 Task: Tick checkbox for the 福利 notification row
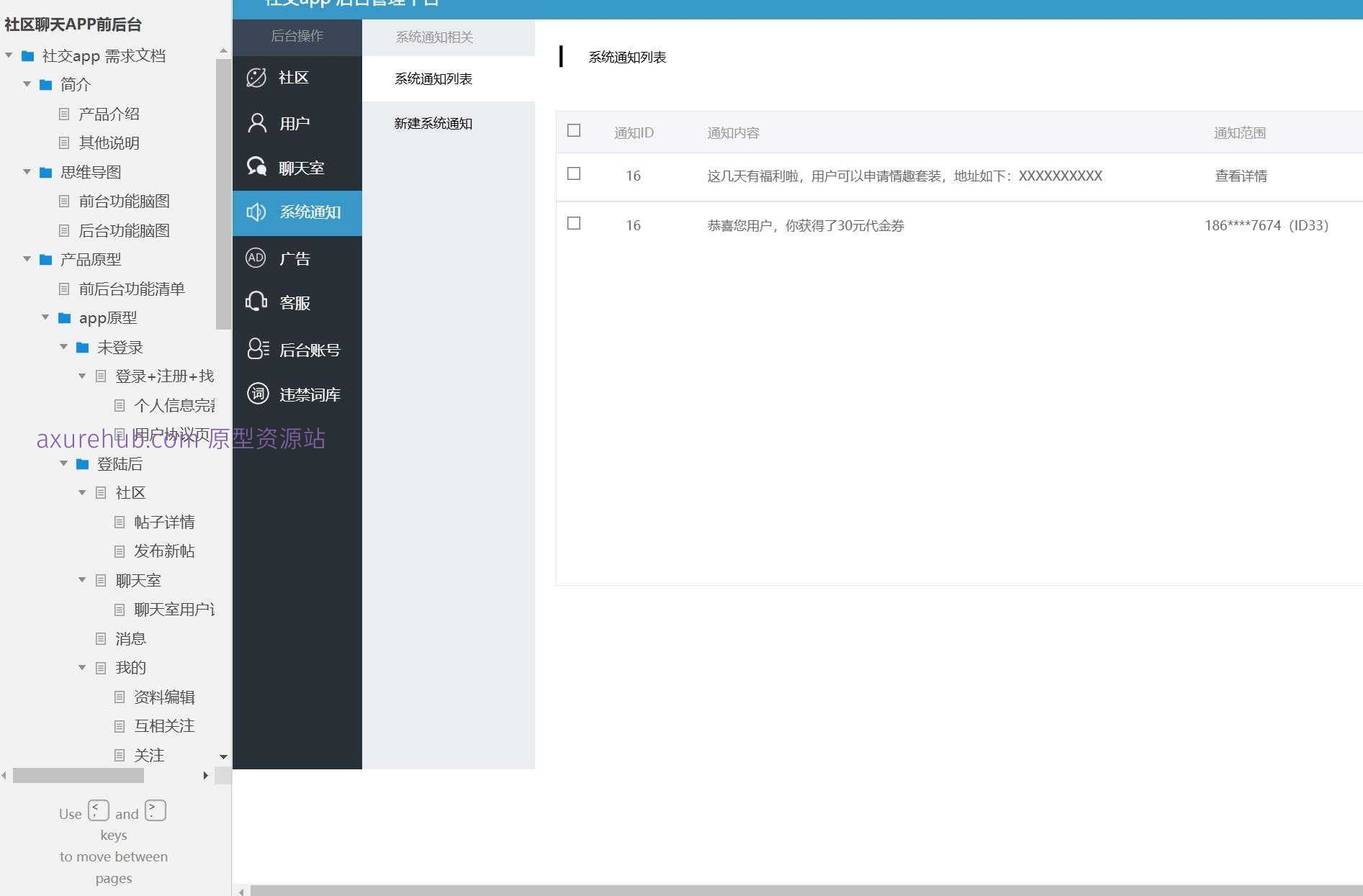click(574, 173)
